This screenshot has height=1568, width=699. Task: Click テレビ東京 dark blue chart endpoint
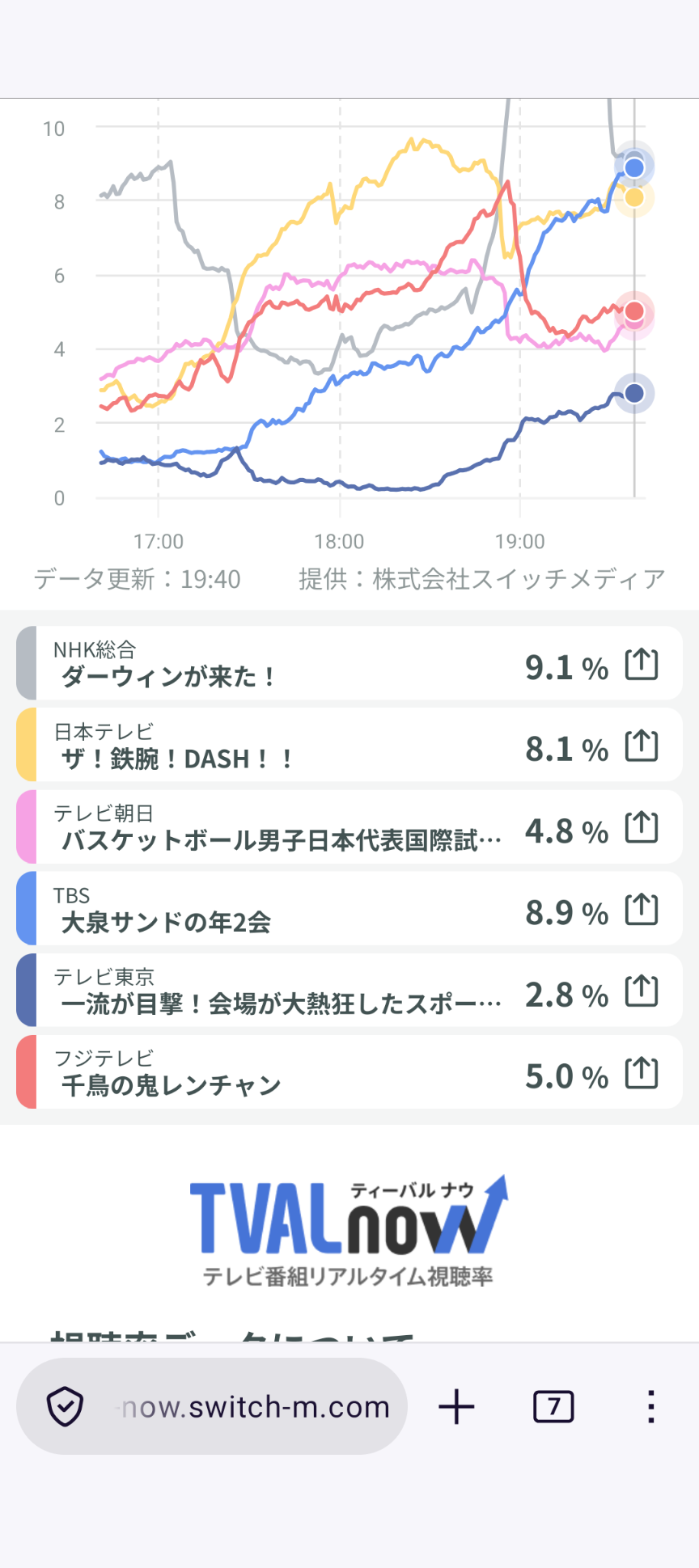(x=634, y=393)
